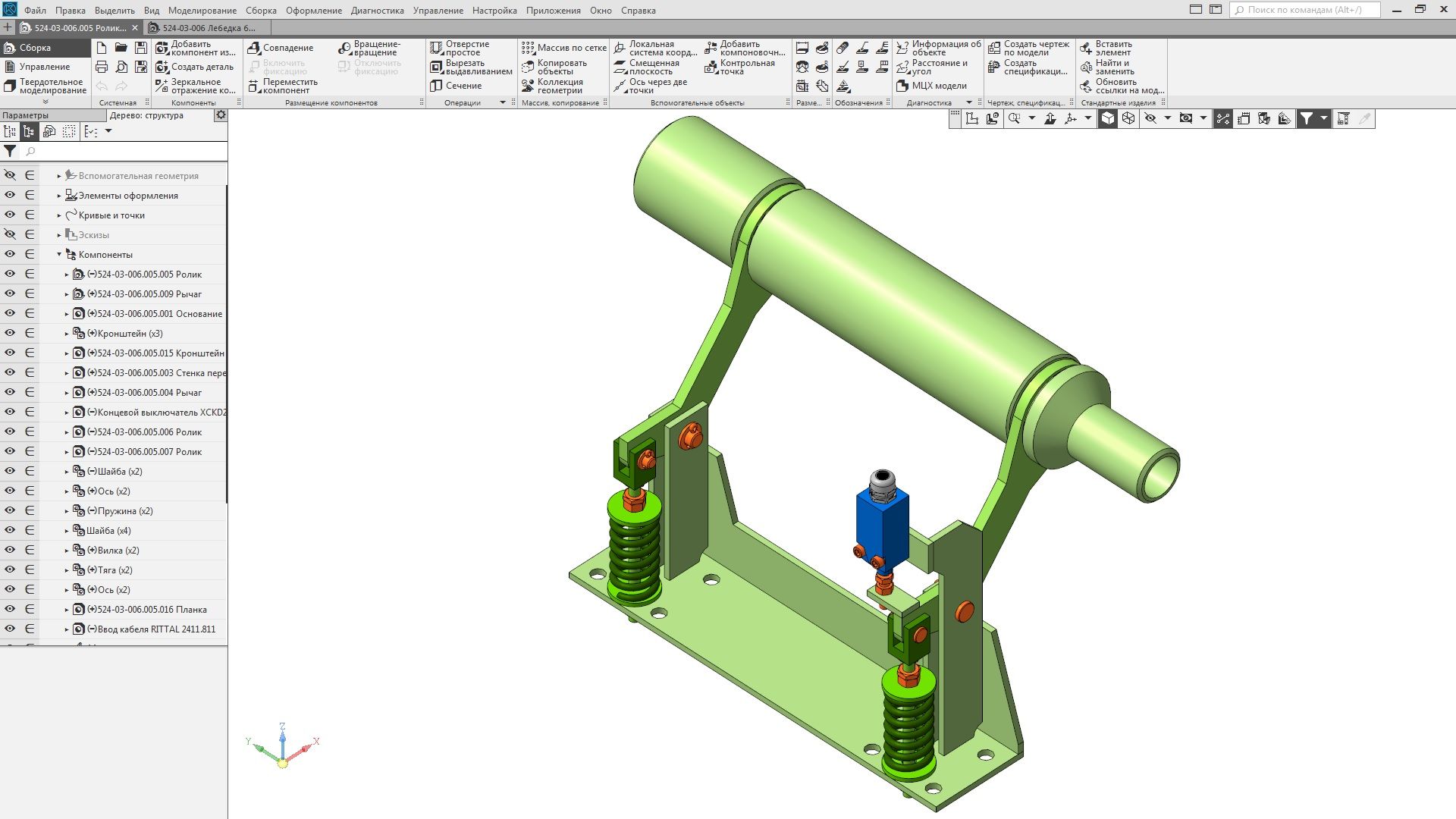Expand Кривые и точки tree node
1456x819 pixels.
[x=59, y=215]
